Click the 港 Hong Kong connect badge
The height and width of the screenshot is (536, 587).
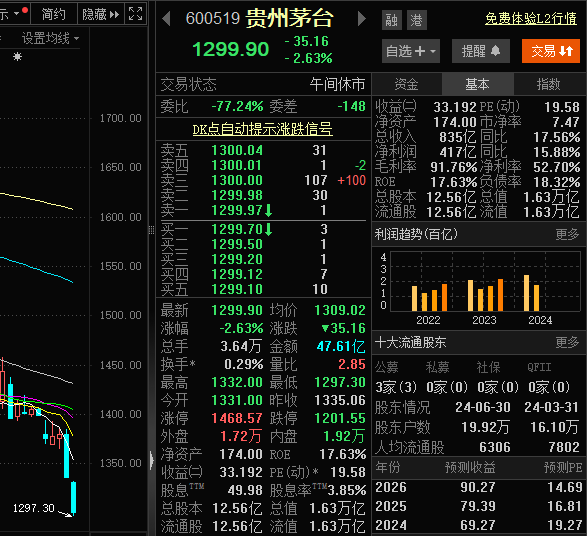[416, 20]
